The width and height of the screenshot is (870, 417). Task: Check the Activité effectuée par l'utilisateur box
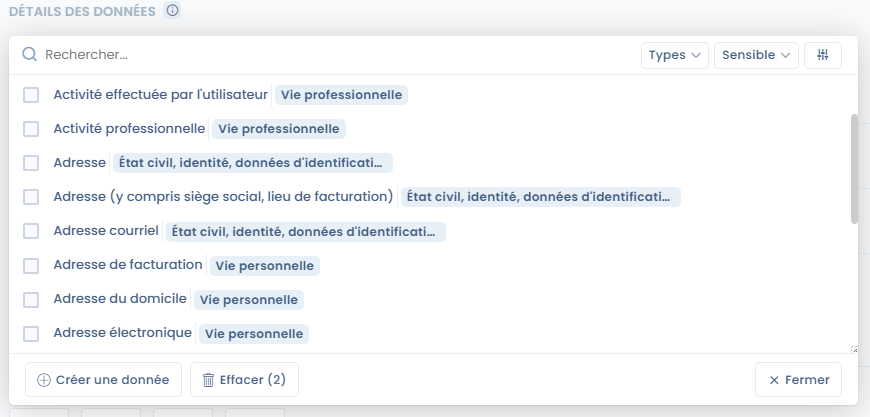click(31, 95)
